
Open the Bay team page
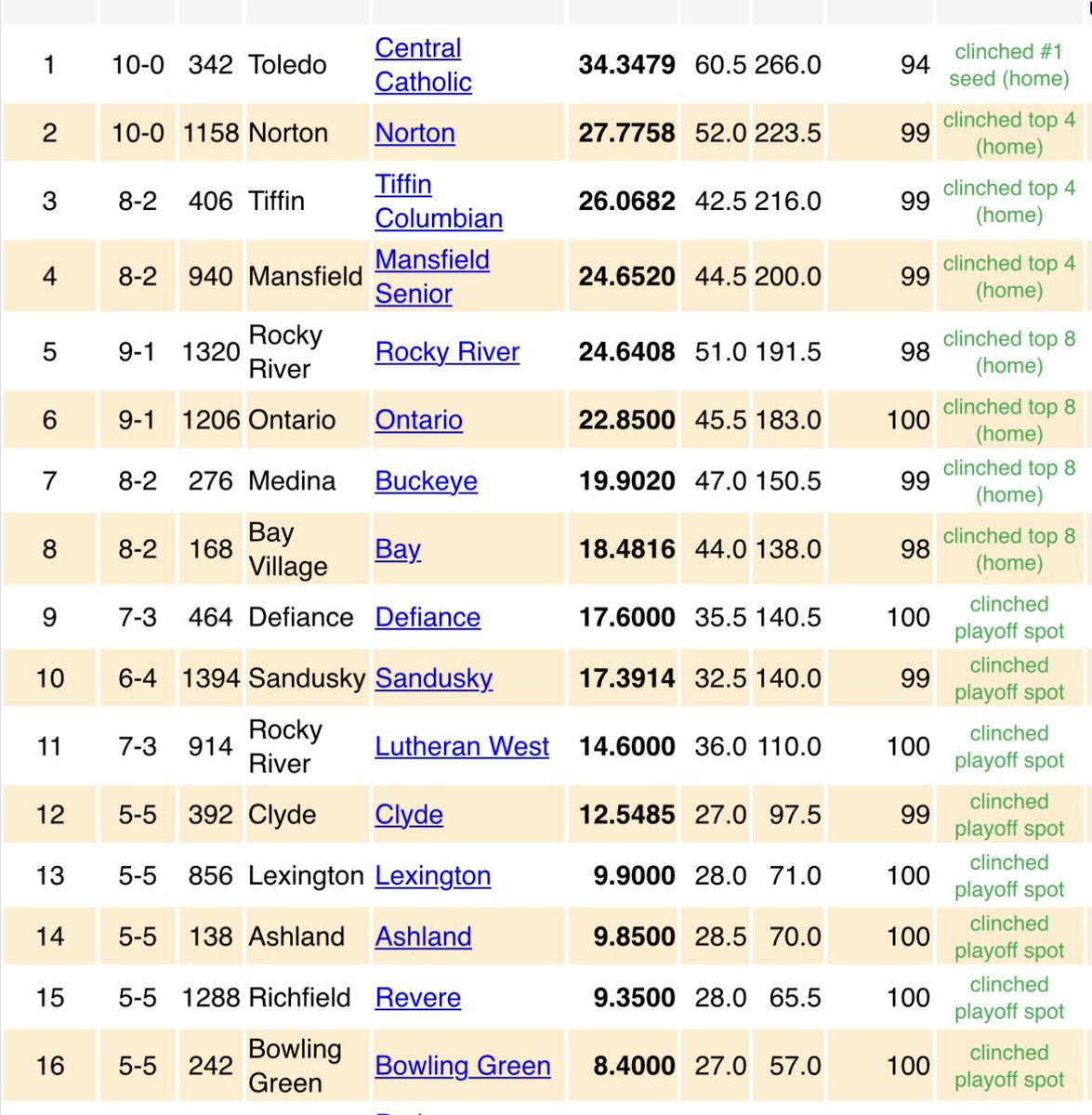pyautogui.click(x=397, y=549)
